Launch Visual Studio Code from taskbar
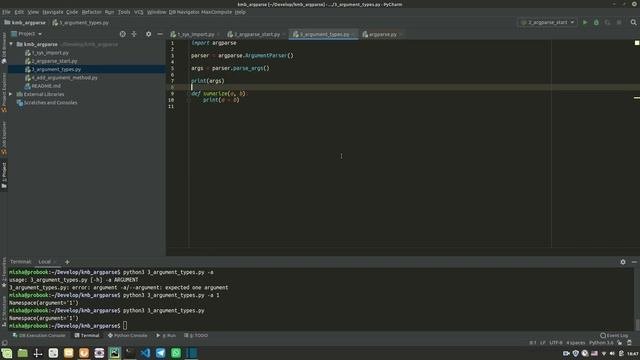The image size is (640, 360). tap(145, 353)
